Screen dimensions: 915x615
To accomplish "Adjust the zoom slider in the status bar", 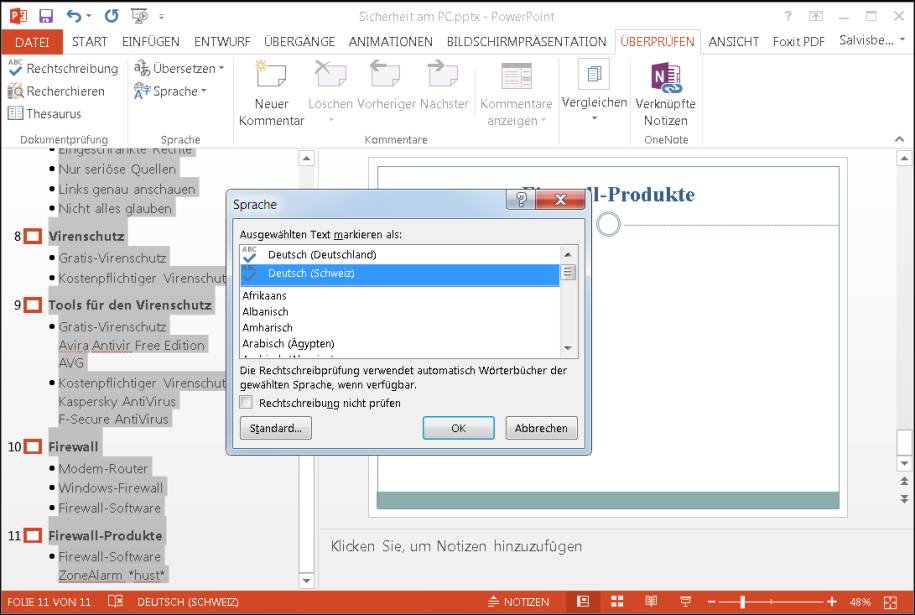I will click(743, 601).
